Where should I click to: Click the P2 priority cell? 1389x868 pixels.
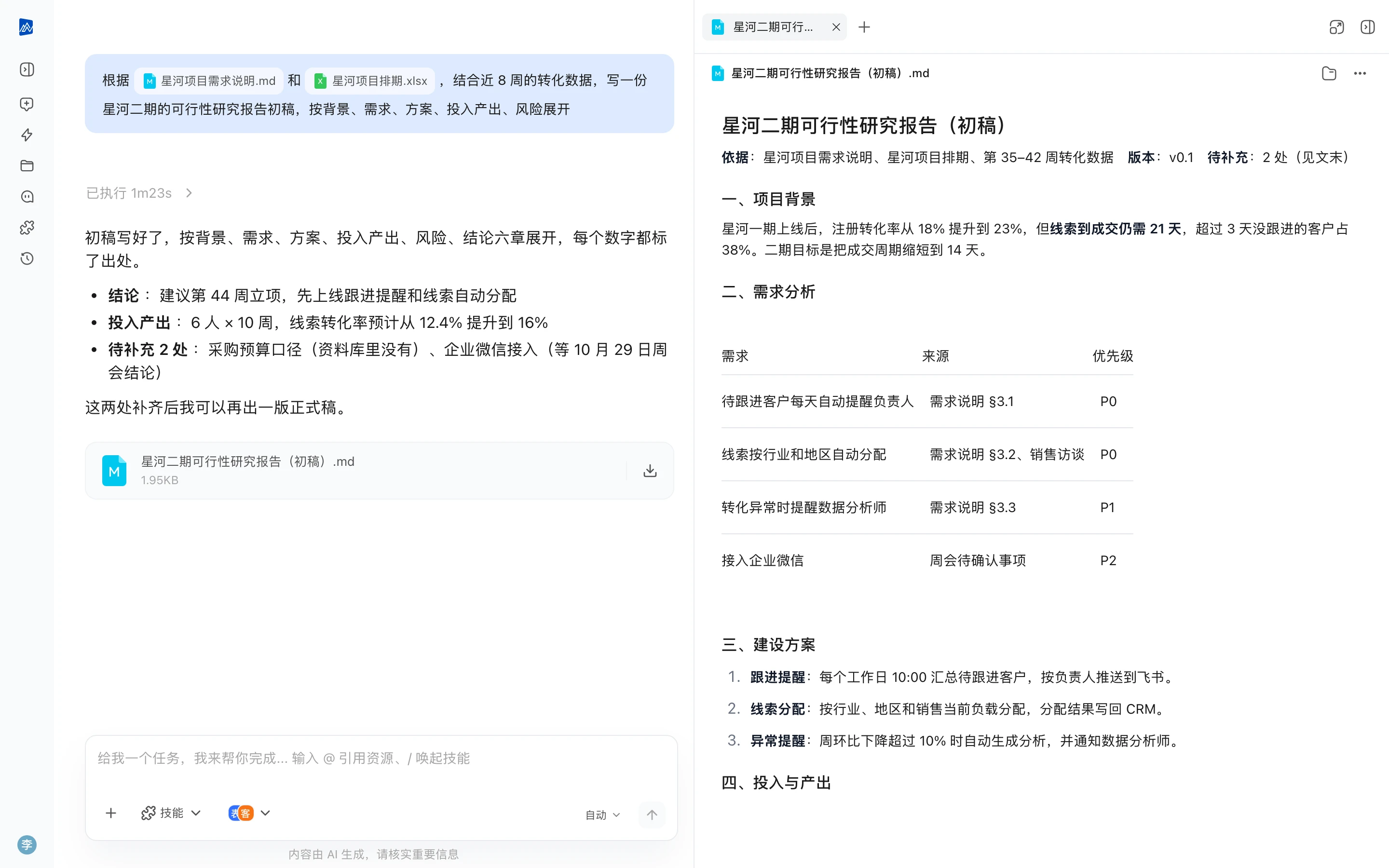1108,560
